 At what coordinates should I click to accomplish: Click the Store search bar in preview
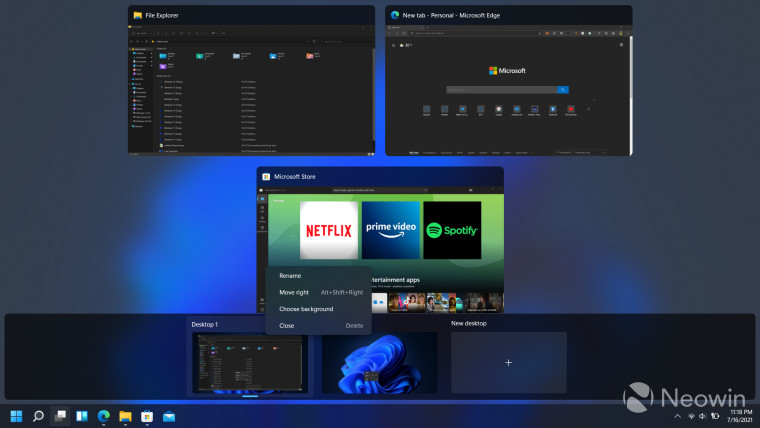point(380,190)
